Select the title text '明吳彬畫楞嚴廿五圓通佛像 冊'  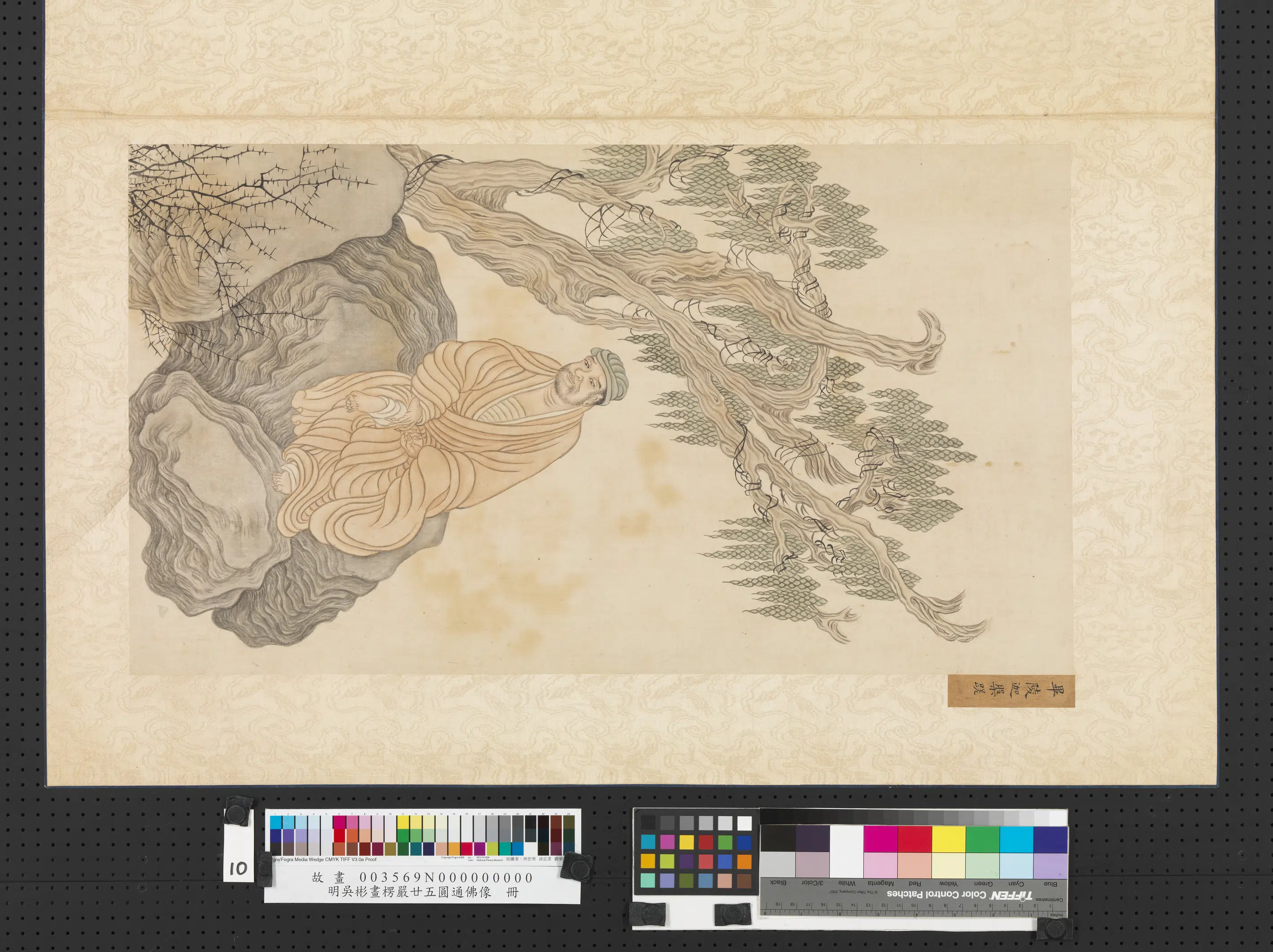pyautogui.click(x=423, y=893)
